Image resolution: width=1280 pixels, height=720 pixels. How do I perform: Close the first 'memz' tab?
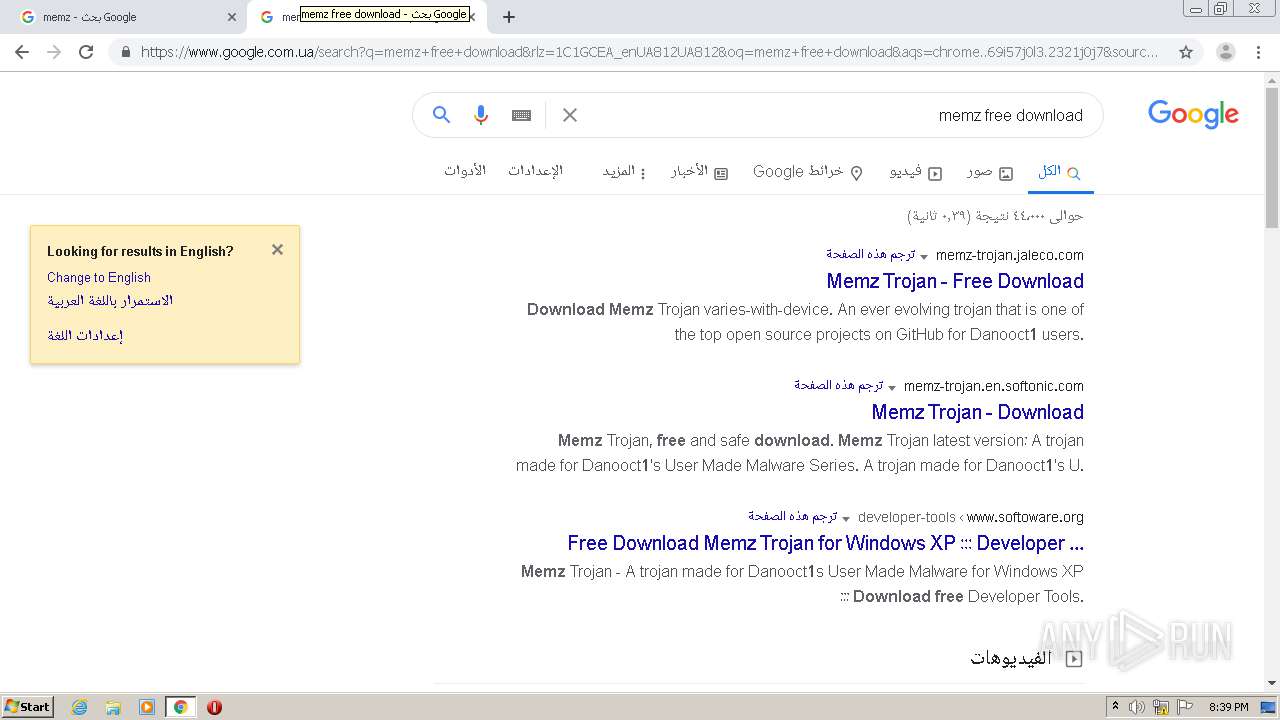232,17
